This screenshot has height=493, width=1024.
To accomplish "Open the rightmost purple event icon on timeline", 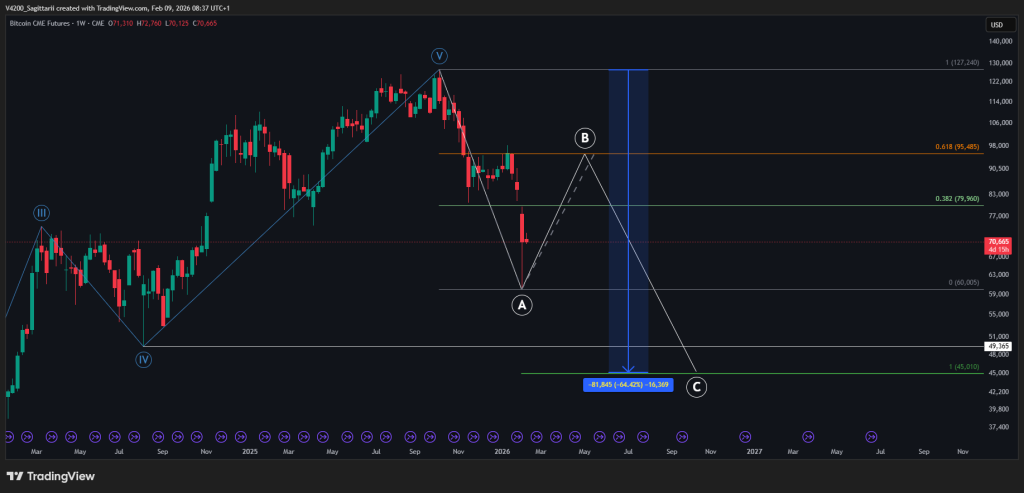I will 871,436.
